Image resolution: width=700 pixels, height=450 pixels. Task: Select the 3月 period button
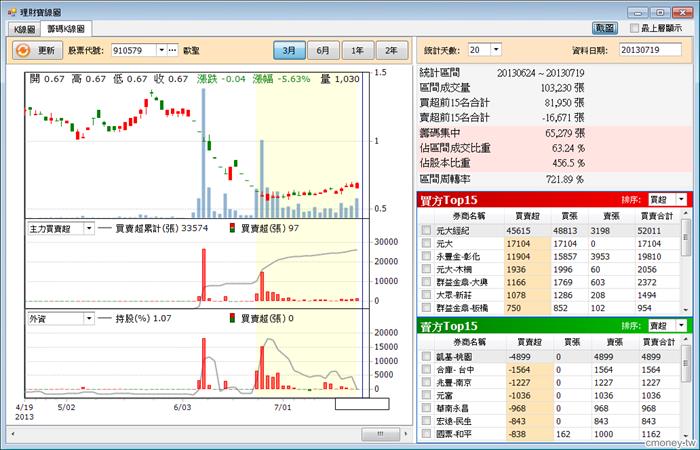(x=289, y=50)
